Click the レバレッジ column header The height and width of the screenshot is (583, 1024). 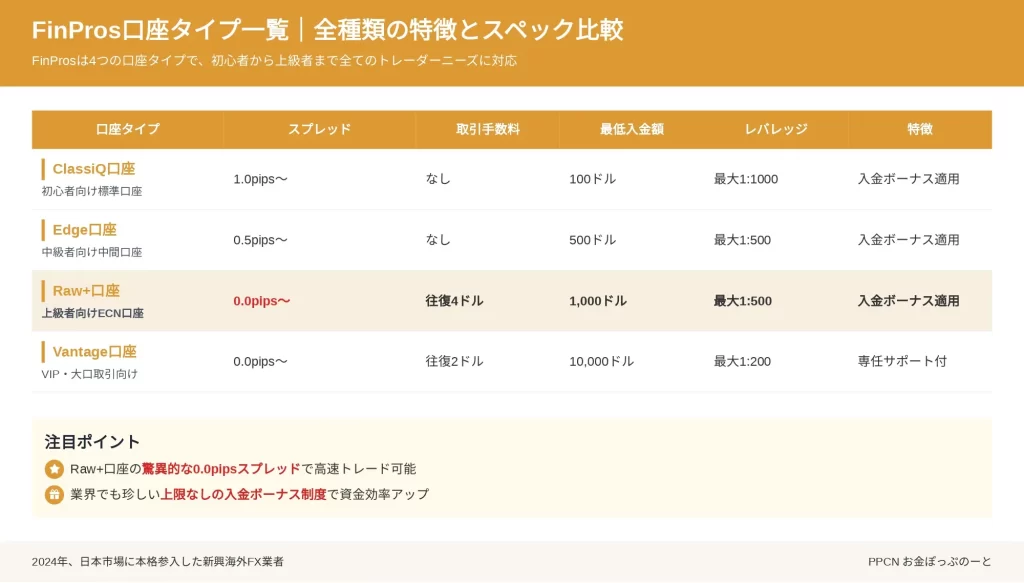776,129
